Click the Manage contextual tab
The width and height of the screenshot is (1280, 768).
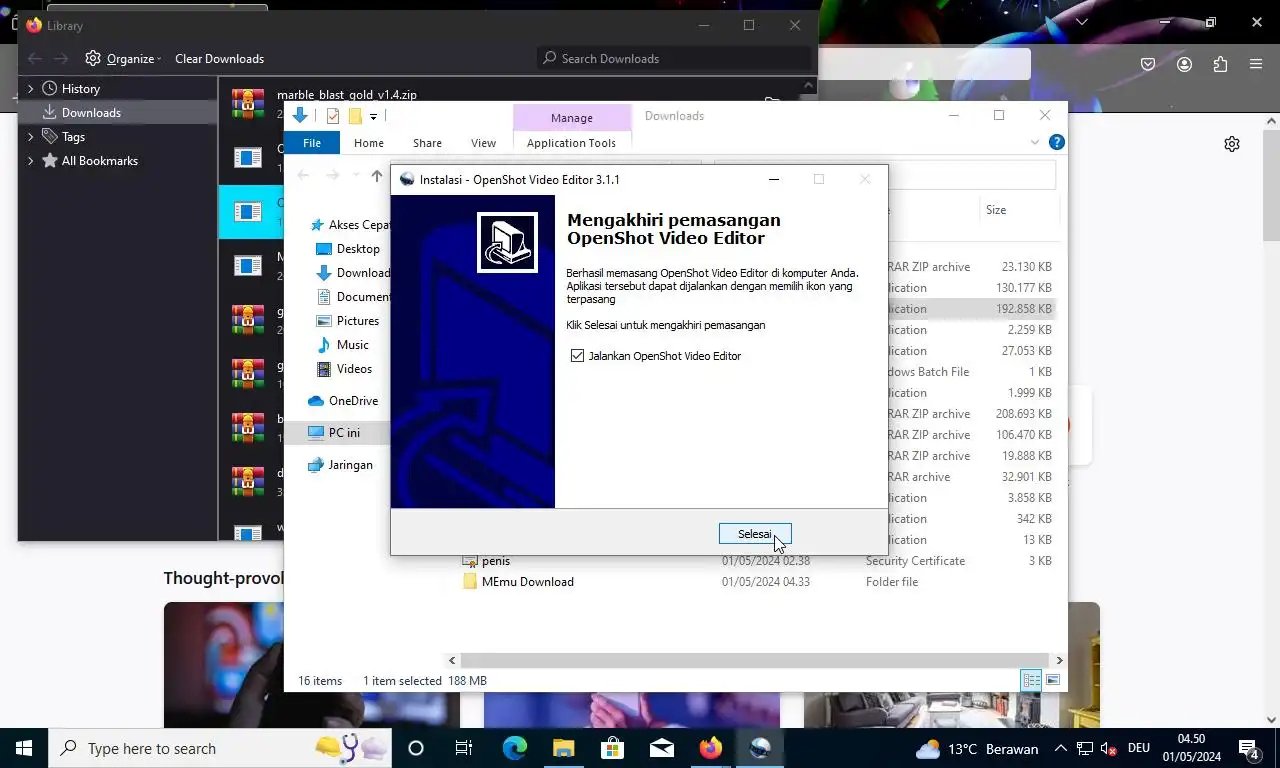[x=572, y=118]
